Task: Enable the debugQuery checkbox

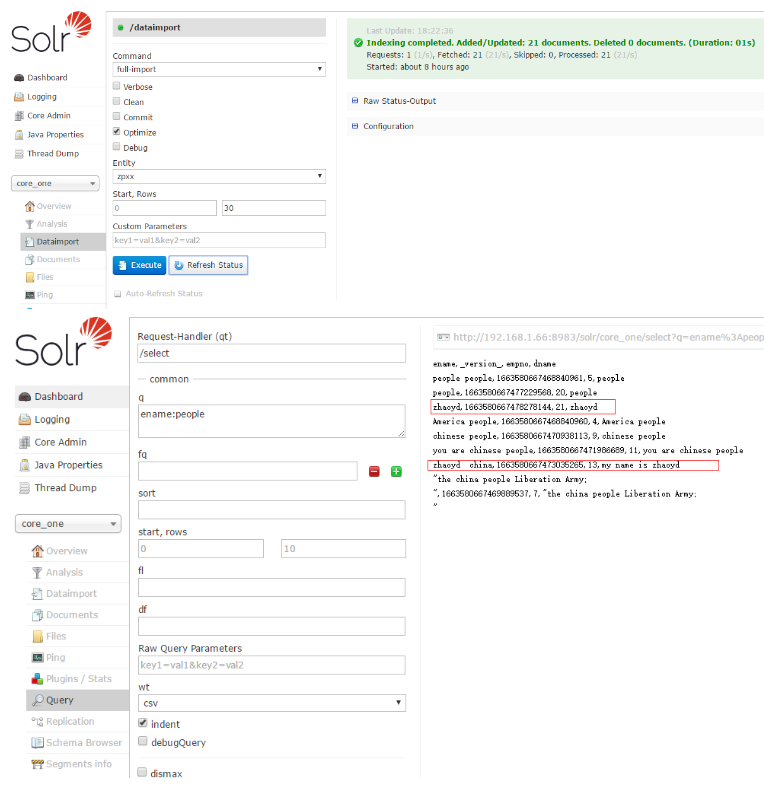Action: point(143,741)
